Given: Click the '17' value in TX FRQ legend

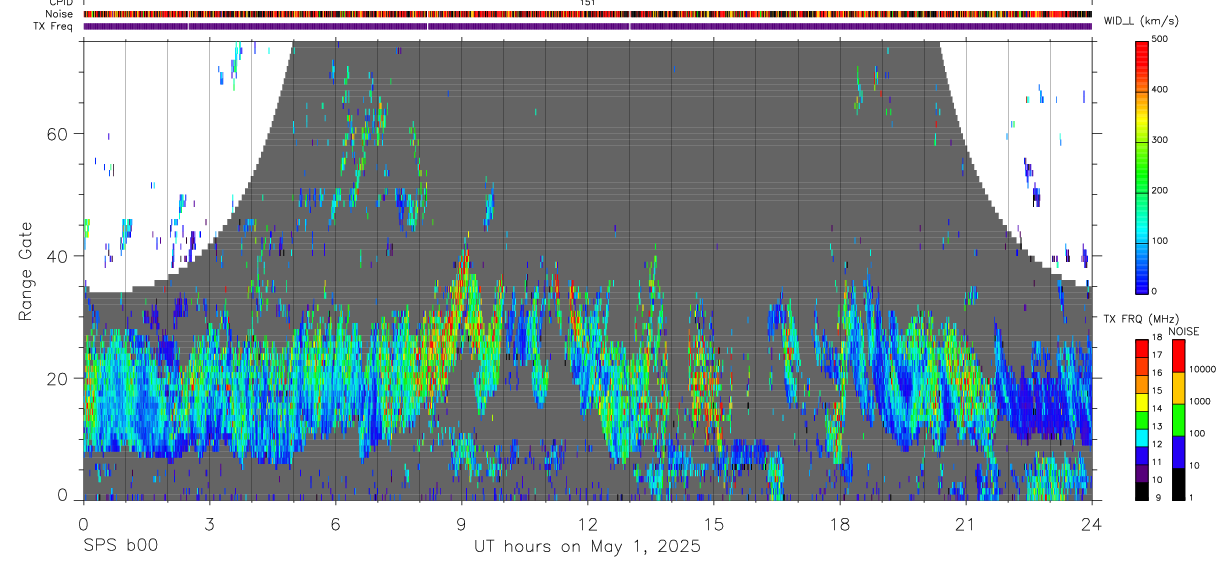Looking at the screenshot, I should (1157, 355).
